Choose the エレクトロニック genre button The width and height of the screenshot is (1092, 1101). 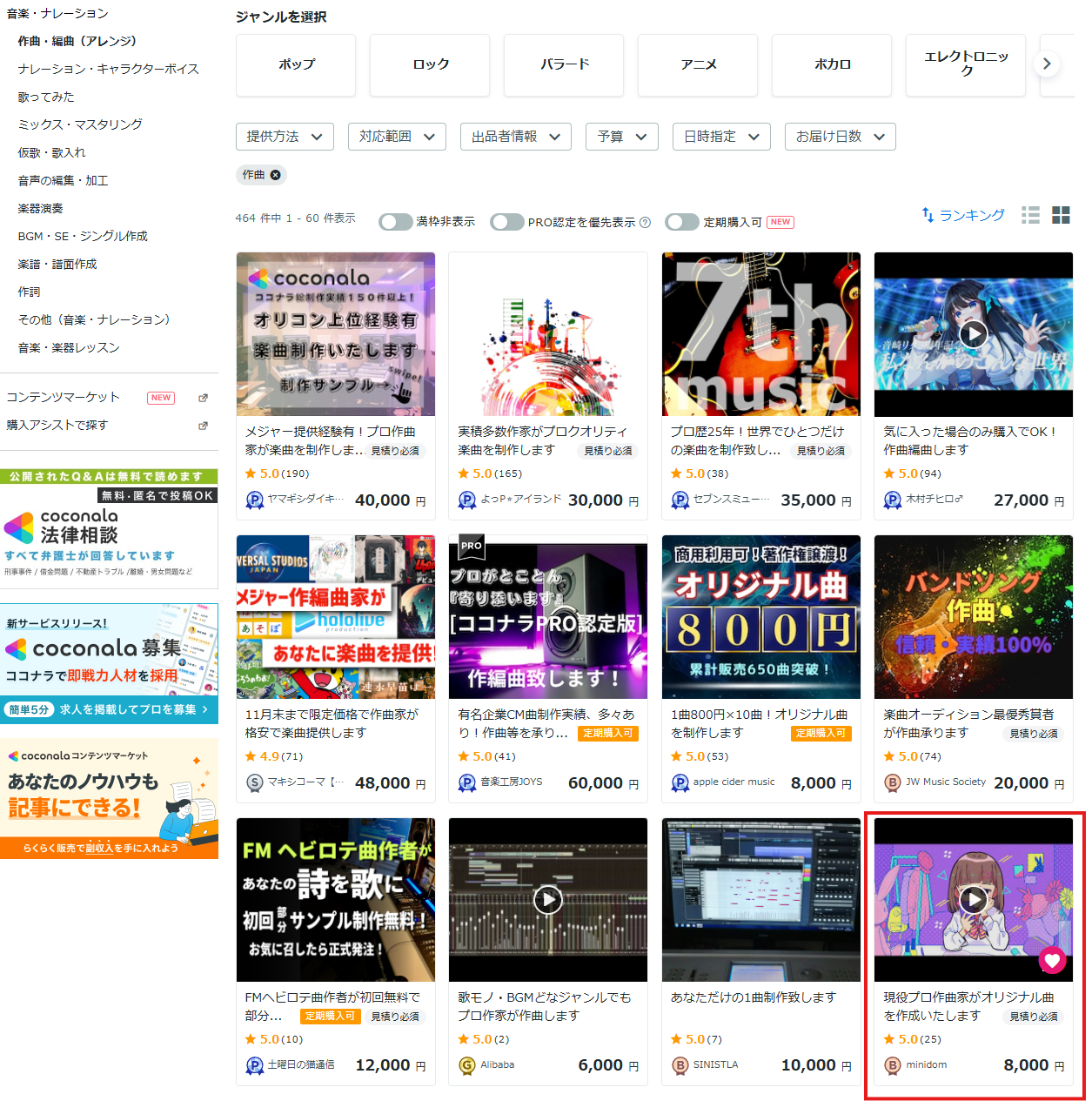click(x=966, y=64)
